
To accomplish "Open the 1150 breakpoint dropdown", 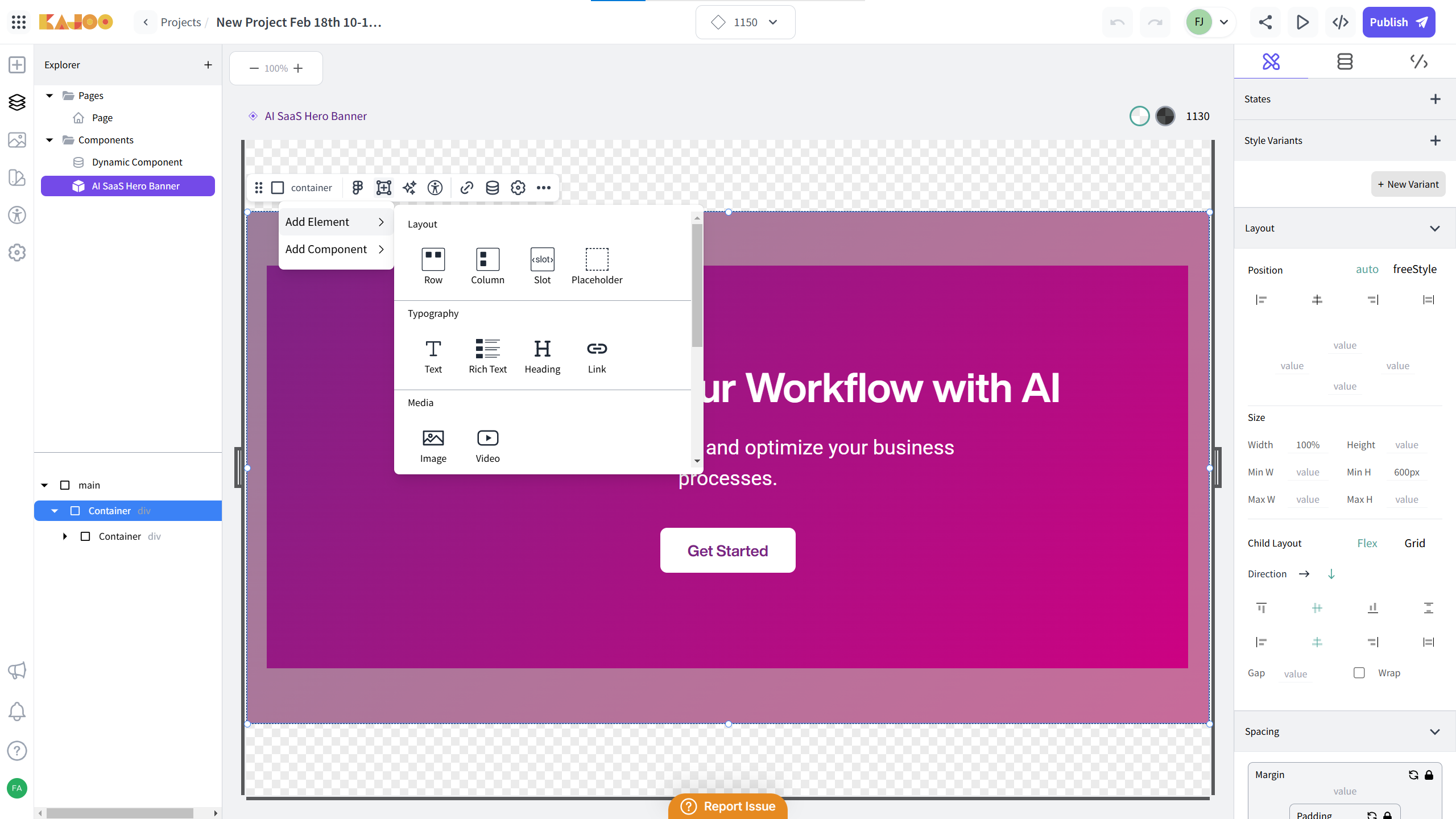I will tap(745, 22).
